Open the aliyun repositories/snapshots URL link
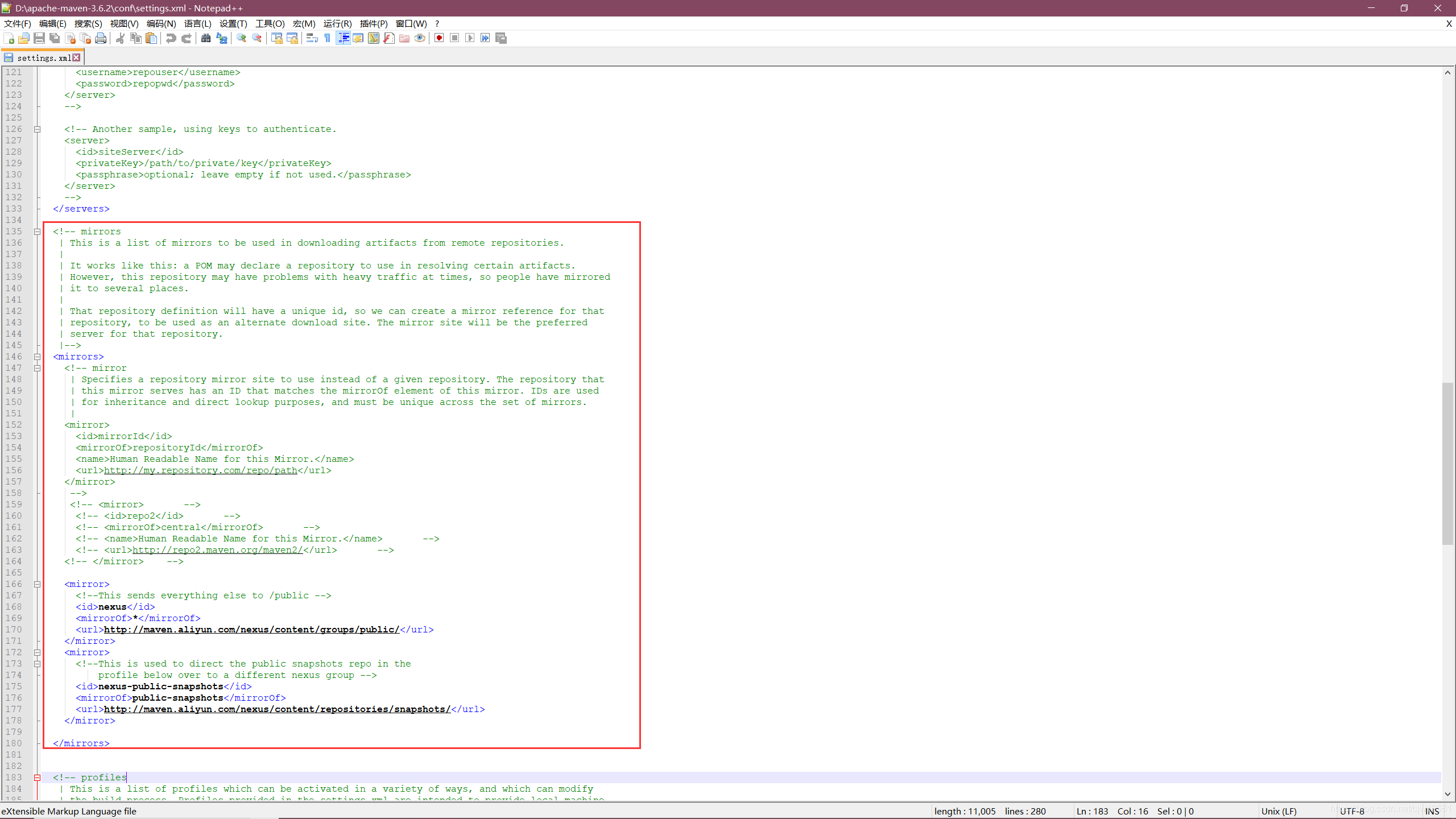The height and width of the screenshot is (819, 1456). 277,709
